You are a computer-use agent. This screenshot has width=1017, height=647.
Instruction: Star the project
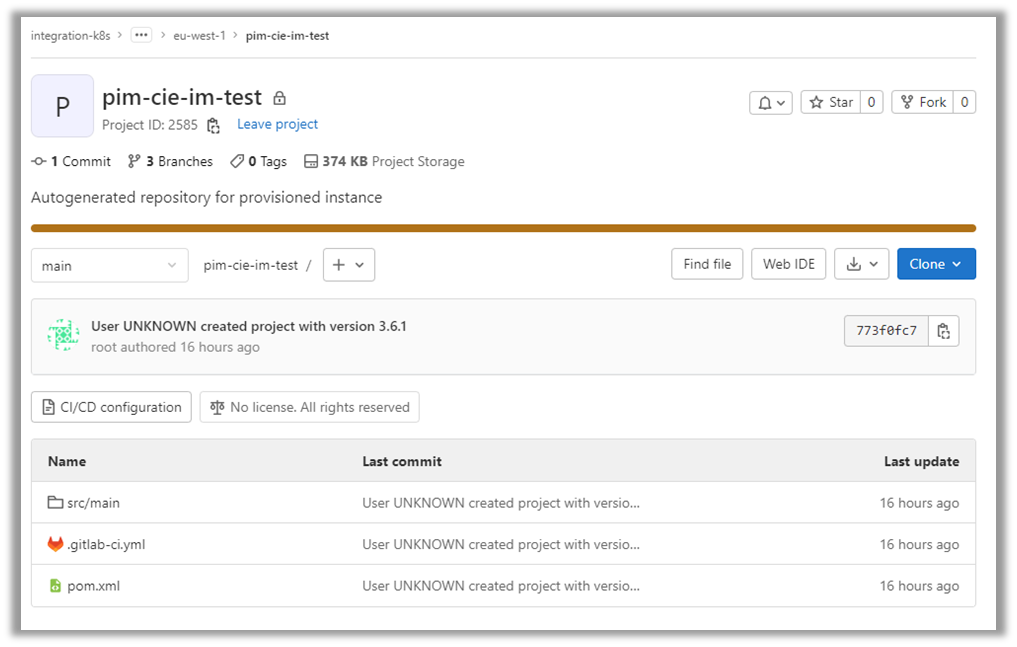pos(831,102)
